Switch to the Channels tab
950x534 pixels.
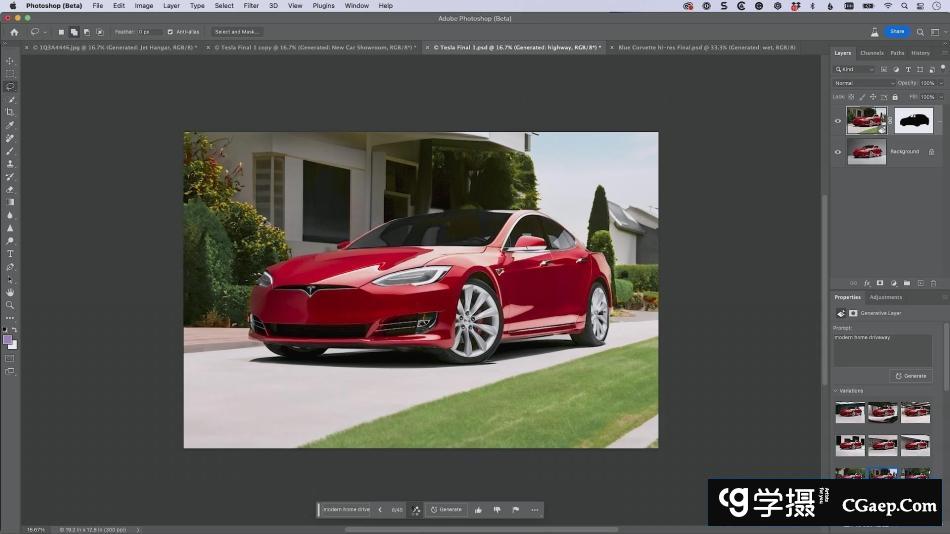click(x=871, y=53)
